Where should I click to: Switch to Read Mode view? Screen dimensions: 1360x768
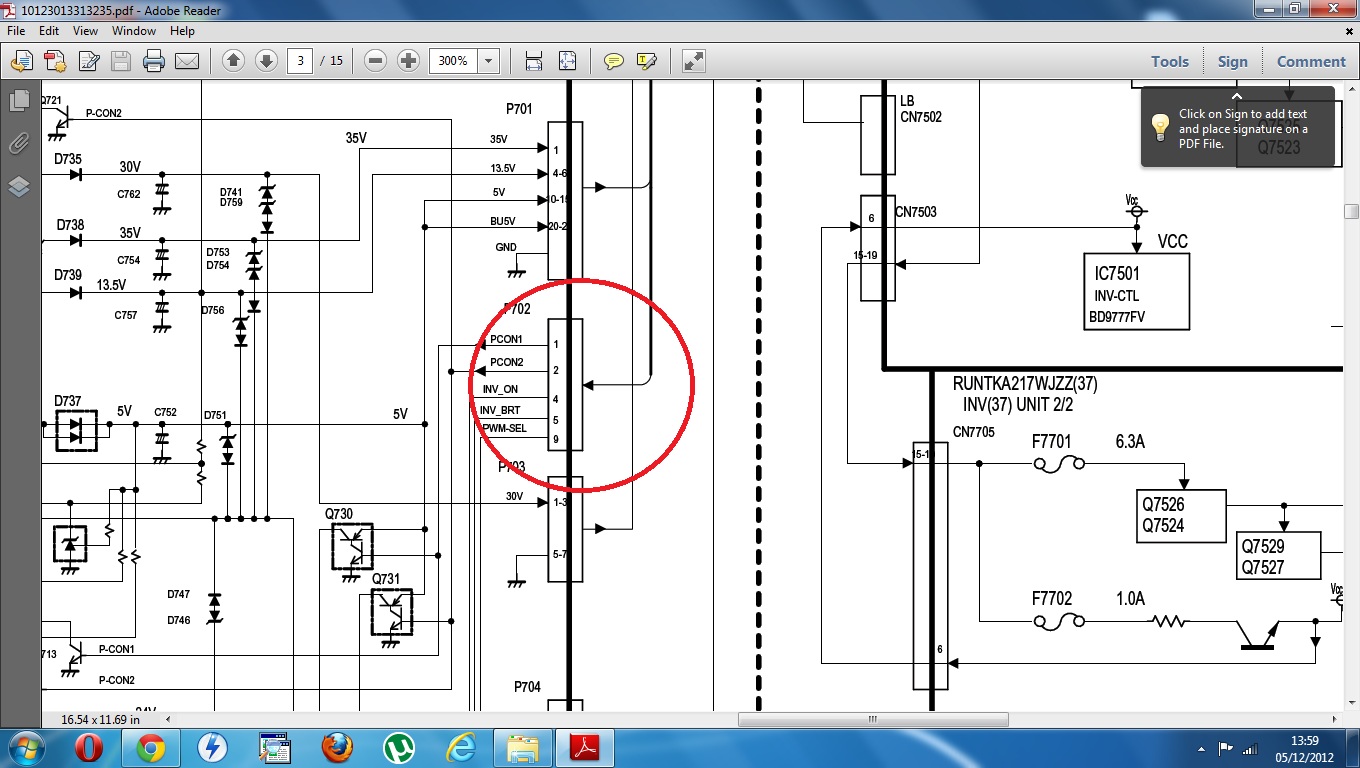point(694,61)
